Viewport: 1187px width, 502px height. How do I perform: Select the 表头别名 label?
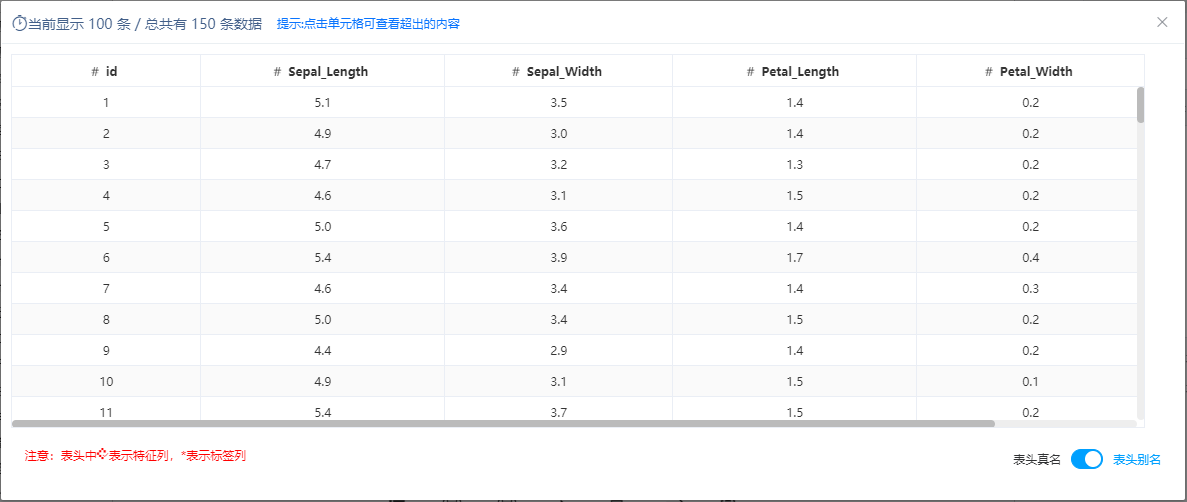point(1136,460)
